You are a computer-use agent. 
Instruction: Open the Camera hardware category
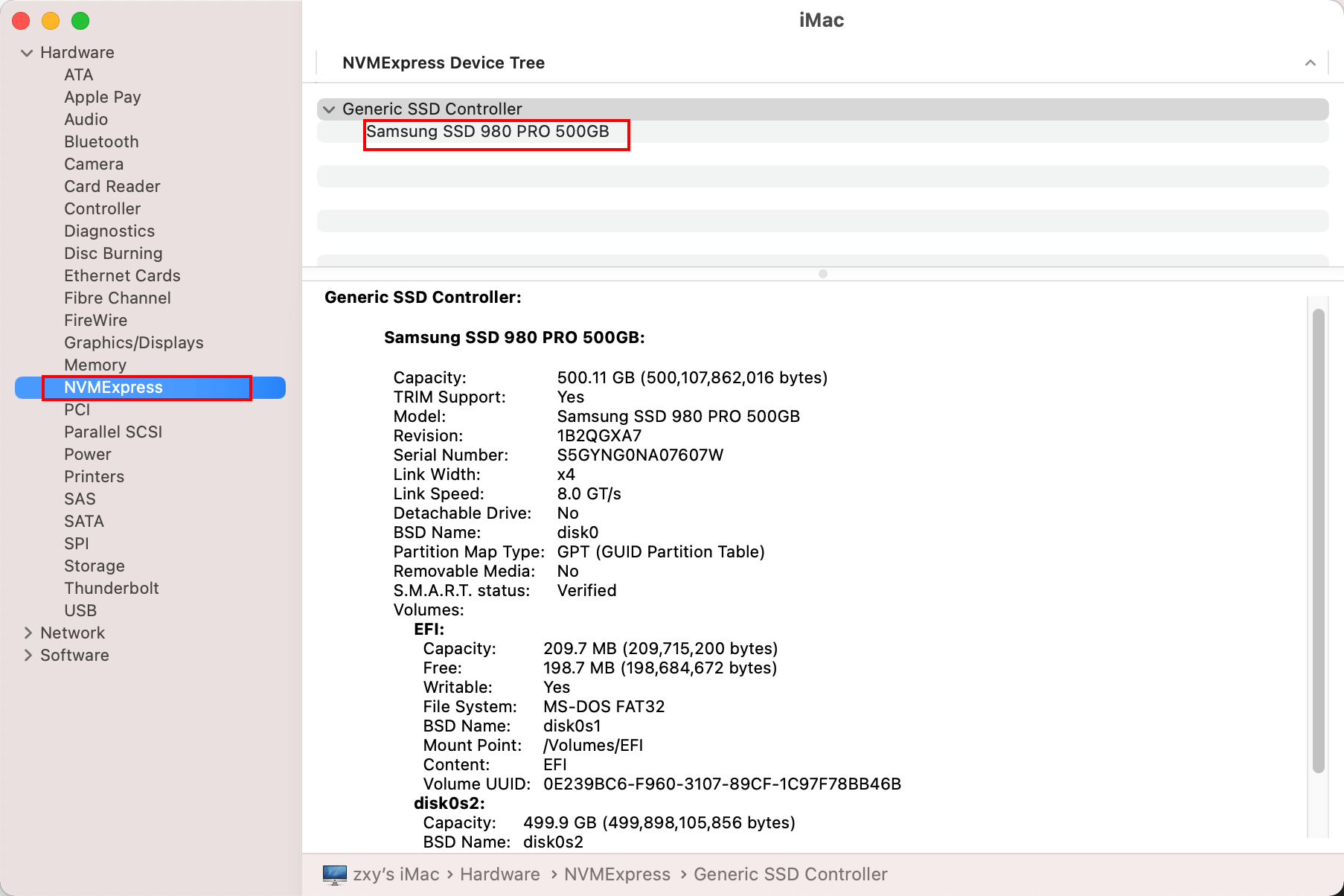[x=94, y=164]
